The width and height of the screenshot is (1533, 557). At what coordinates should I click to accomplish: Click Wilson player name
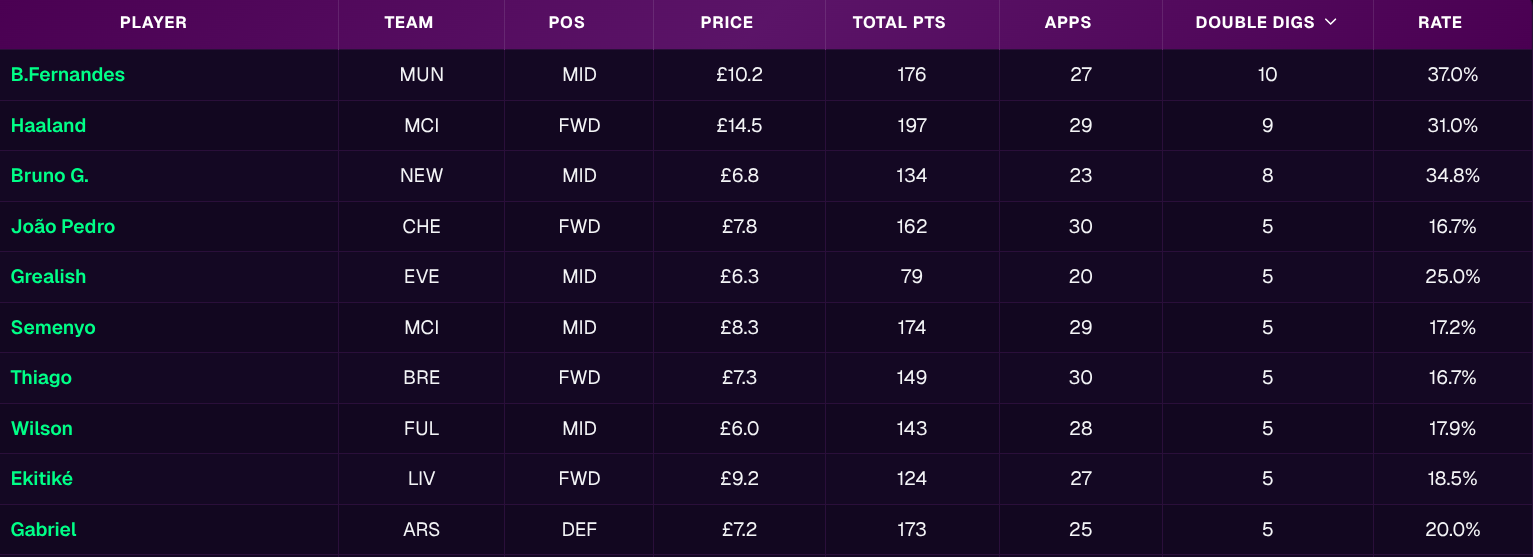click(x=42, y=429)
